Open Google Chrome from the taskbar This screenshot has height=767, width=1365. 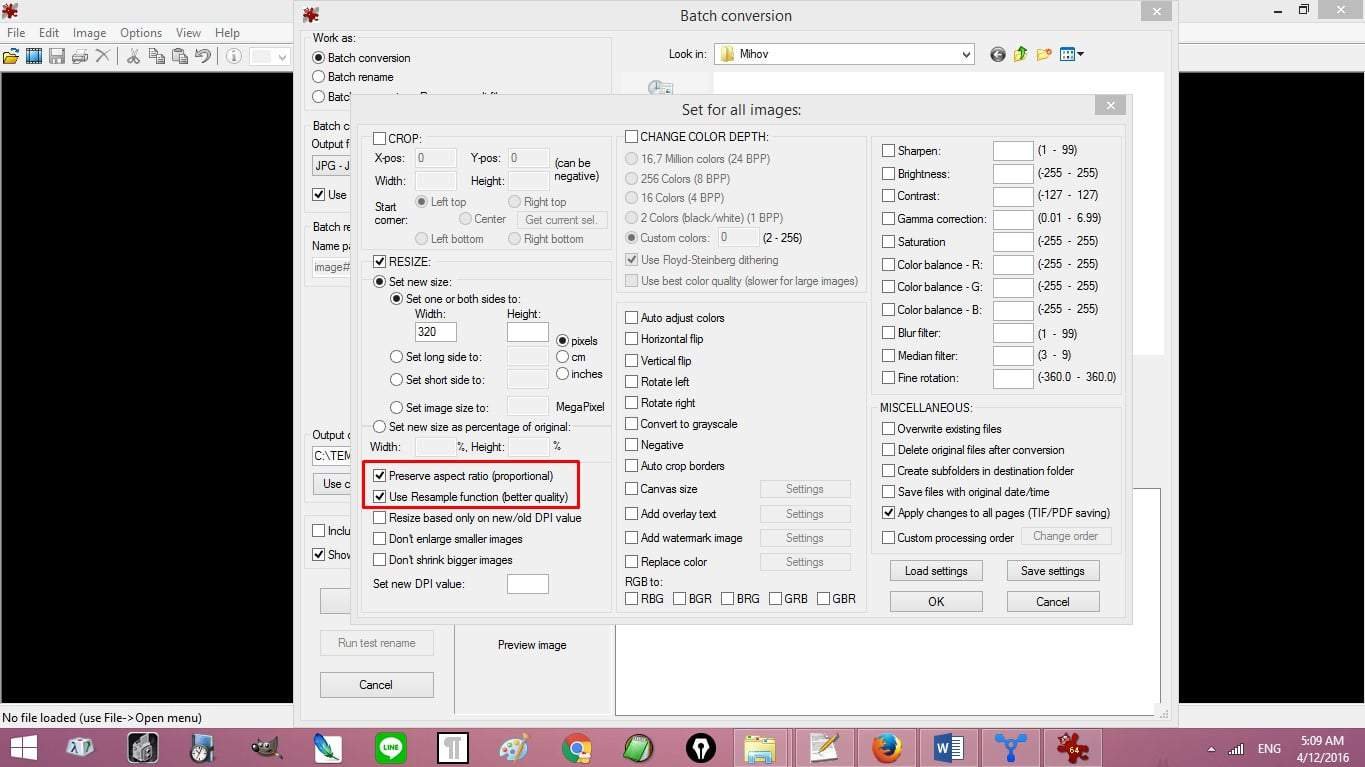(575, 748)
